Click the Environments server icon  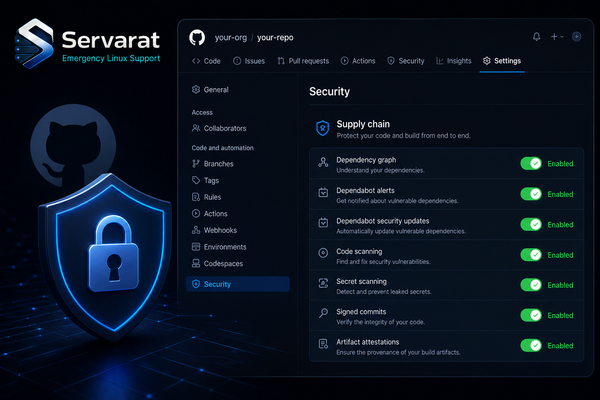tap(196, 247)
